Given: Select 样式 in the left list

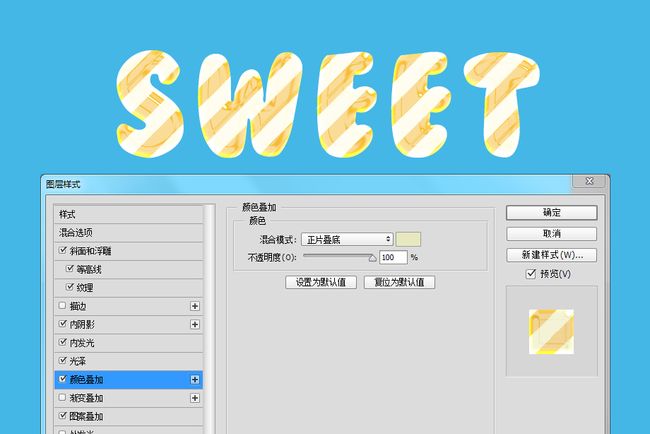Looking at the screenshot, I should coord(129,214).
